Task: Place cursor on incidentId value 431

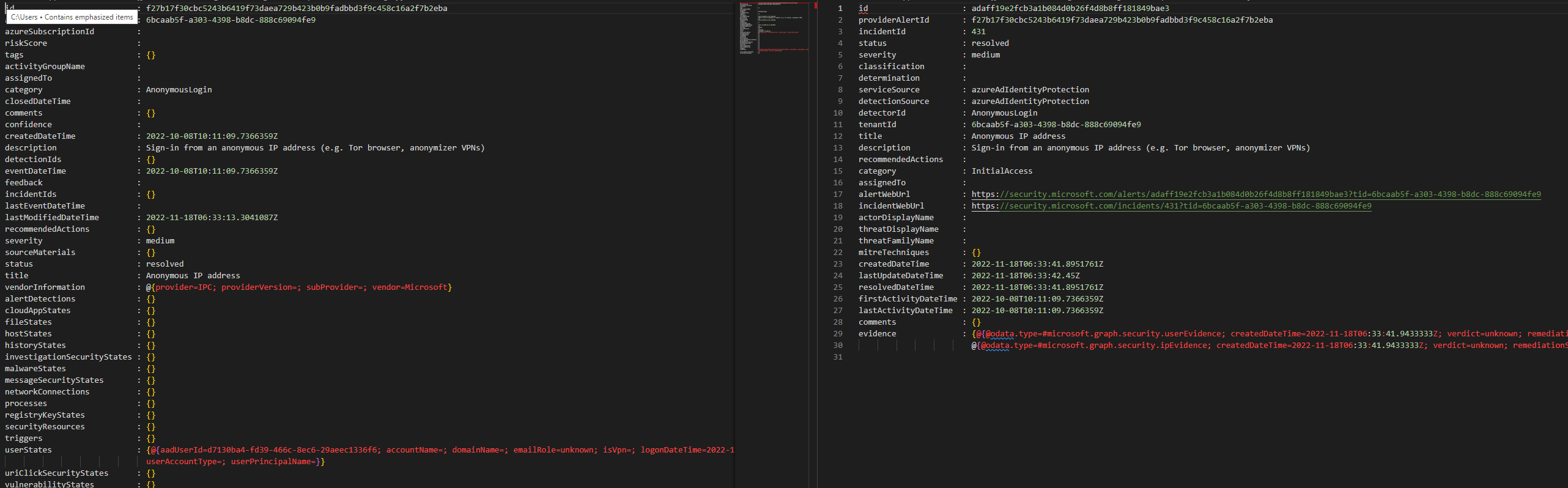Action: point(978,32)
